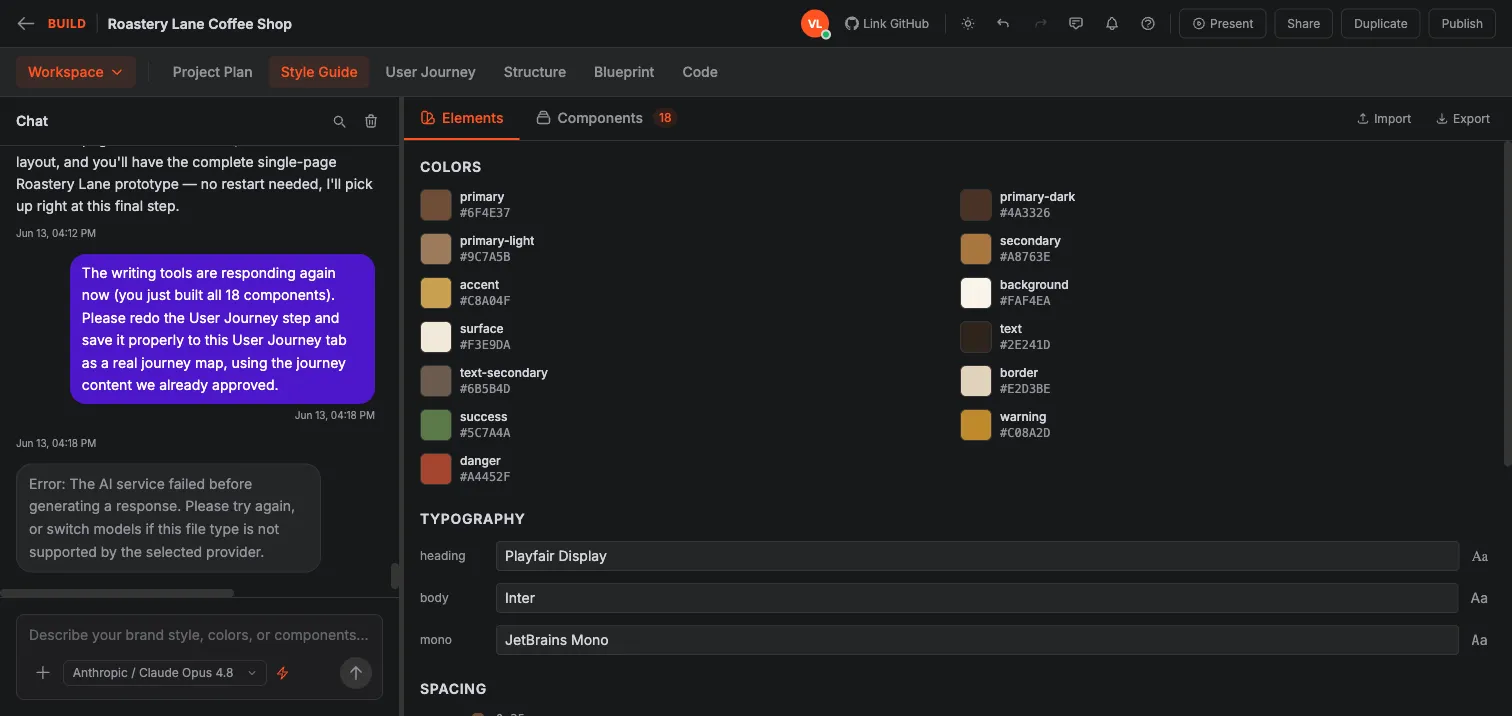Click the Roastery Lane Coffee Shop title
This screenshot has height=716, width=1512.
pyautogui.click(x=200, y=24)
